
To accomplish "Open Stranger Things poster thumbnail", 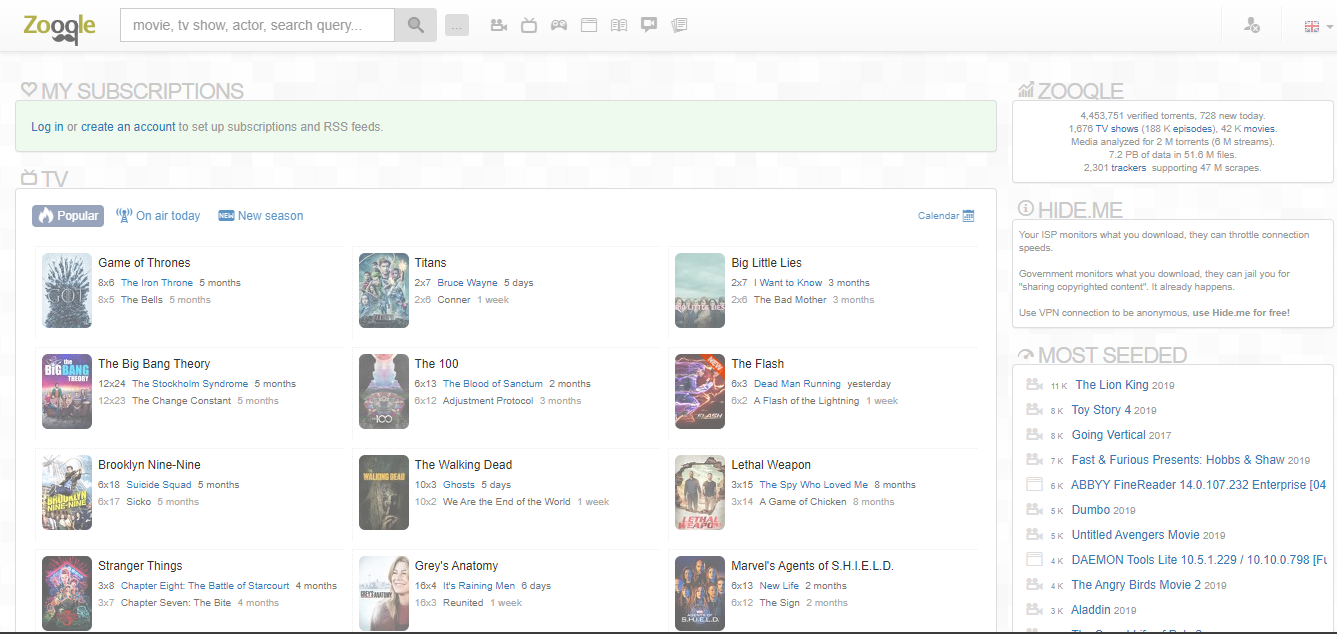I will click(x=67, y=593).
